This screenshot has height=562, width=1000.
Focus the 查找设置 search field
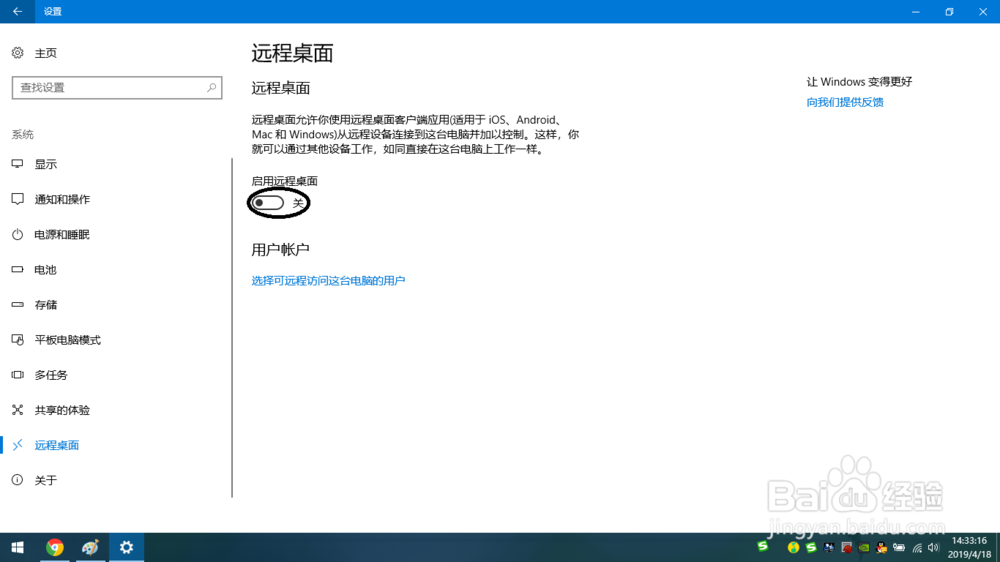click(117, 87)
